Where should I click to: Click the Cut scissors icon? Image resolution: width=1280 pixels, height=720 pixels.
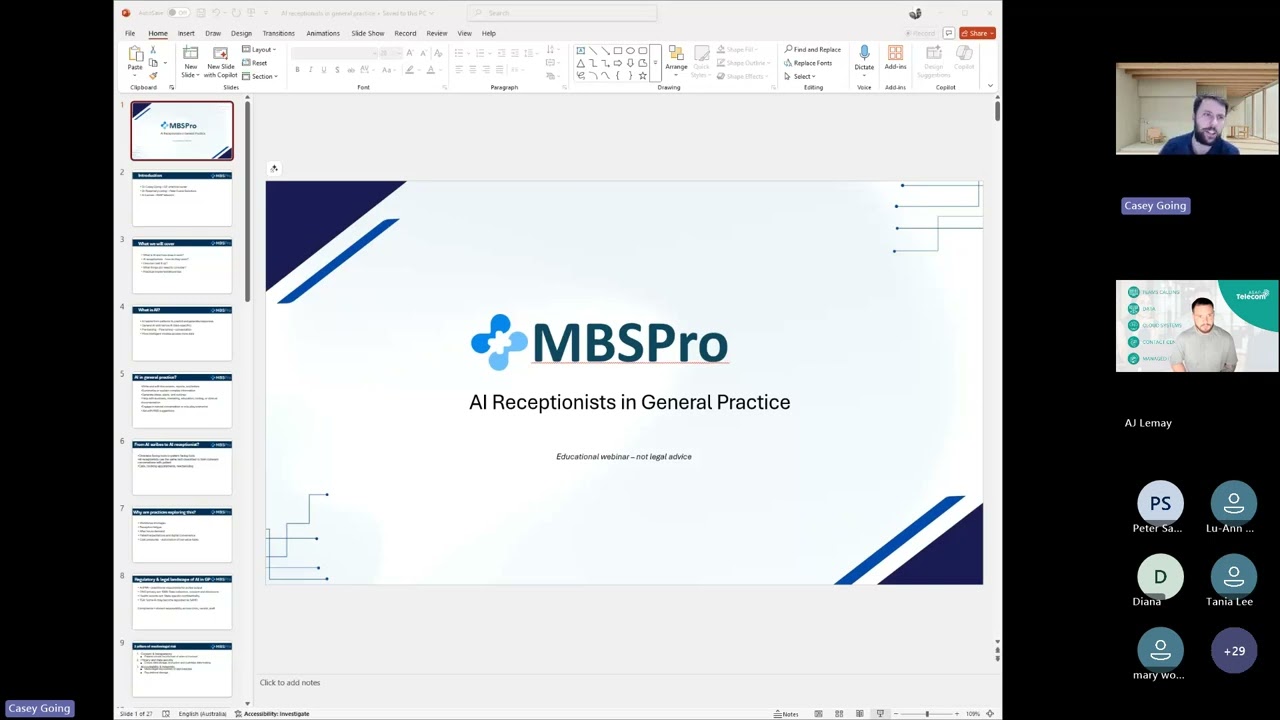pos(153,50)
